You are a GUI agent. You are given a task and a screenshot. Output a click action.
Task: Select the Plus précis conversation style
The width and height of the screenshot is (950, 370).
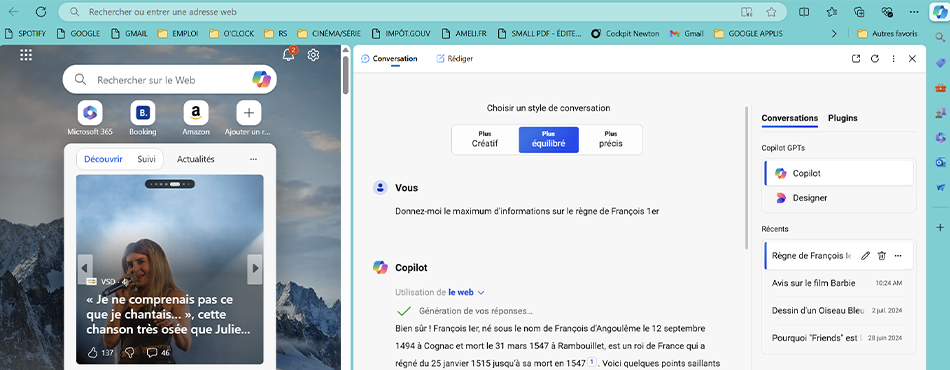(x=611, y=139)
